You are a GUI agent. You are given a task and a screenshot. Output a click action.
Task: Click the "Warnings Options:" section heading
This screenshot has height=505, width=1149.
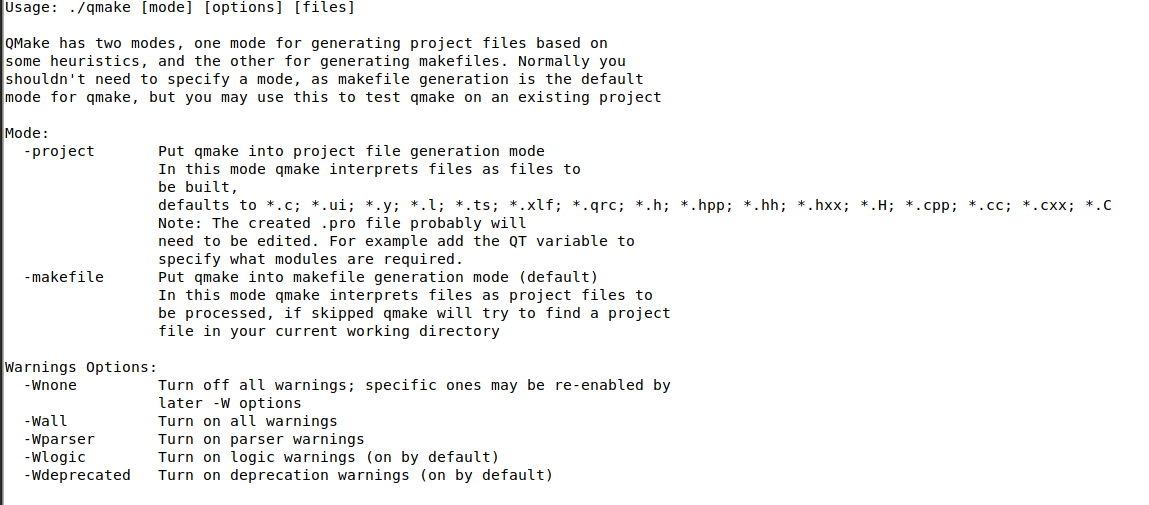(x=81, y=367)
